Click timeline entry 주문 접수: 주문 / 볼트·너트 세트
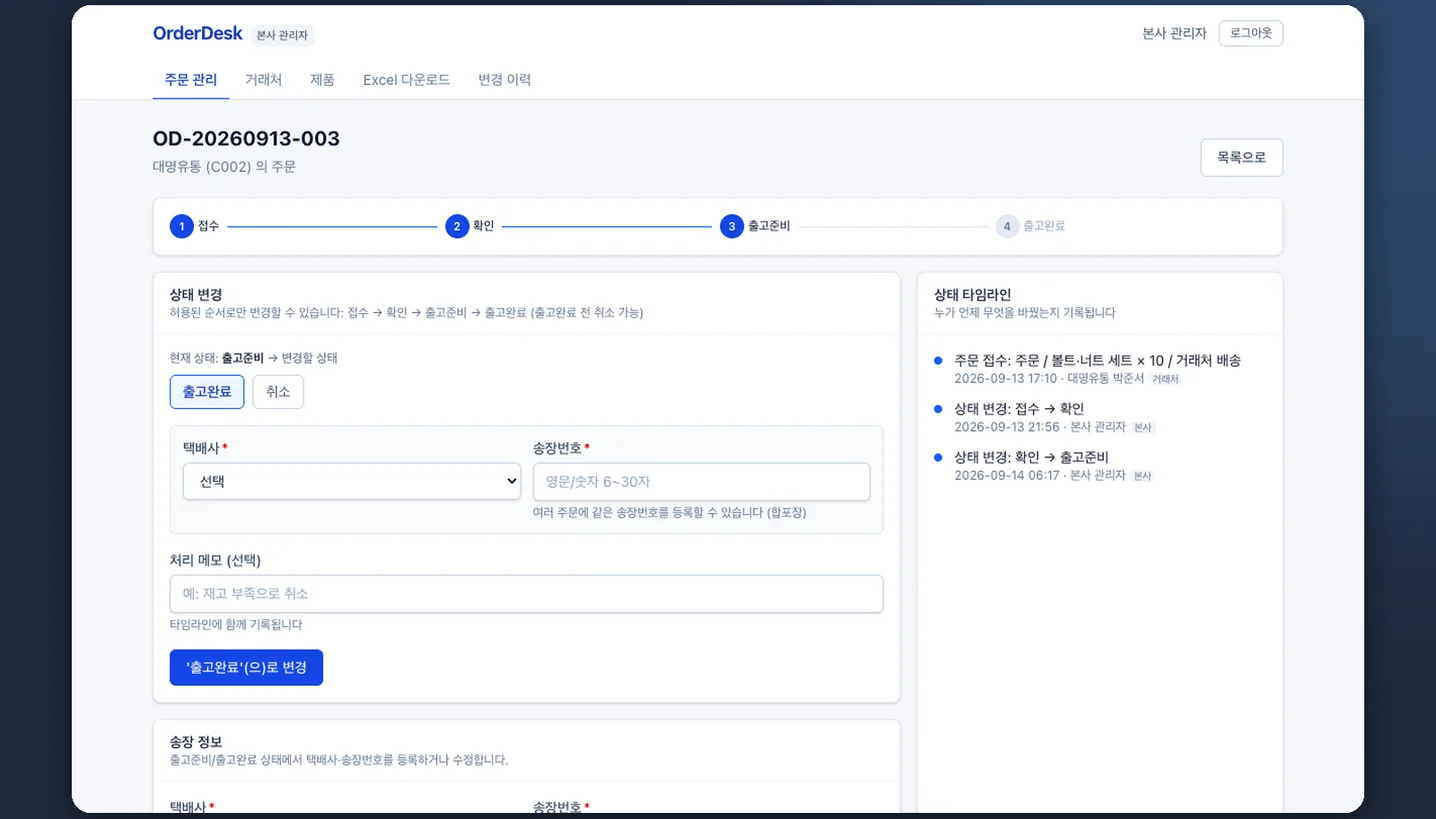Image resolution: width=1436 pixels, height=819 pixels. click(1097, 360)
